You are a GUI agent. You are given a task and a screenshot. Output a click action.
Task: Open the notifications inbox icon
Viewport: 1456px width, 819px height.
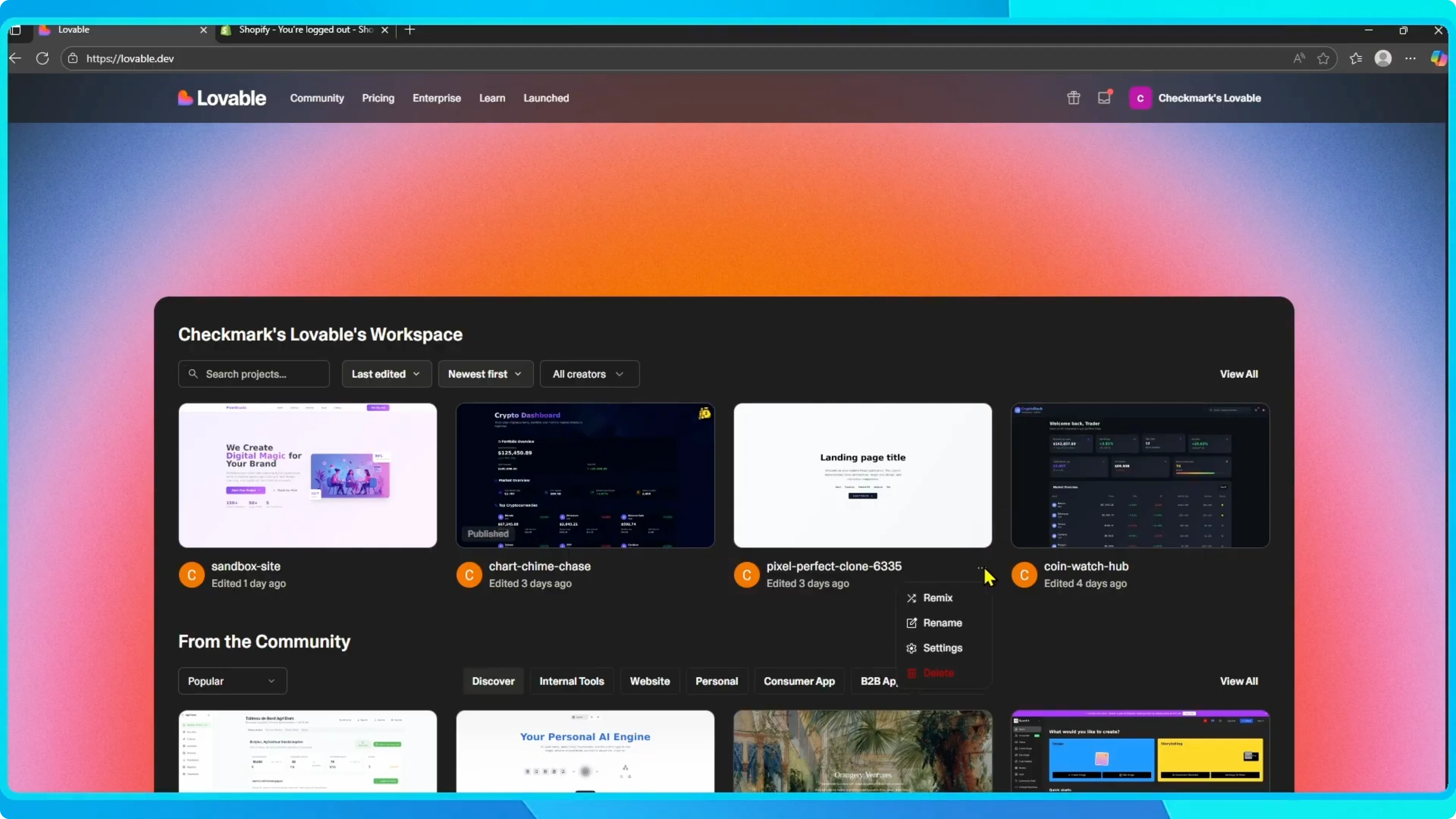tap(1104, 98)
